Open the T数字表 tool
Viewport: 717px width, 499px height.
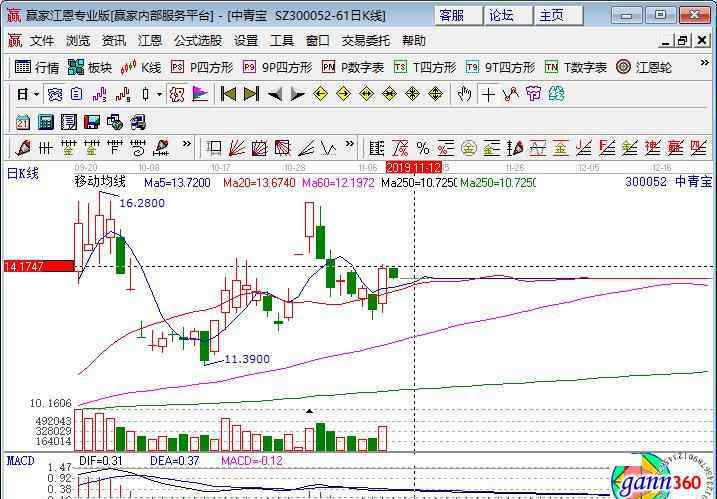point(575,68)
